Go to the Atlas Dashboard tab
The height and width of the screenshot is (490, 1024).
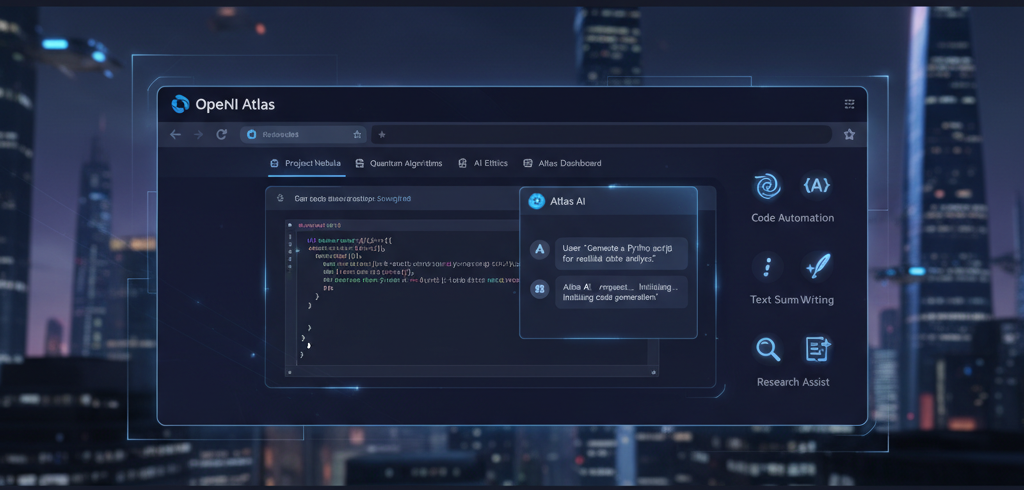tap(562, 163)
